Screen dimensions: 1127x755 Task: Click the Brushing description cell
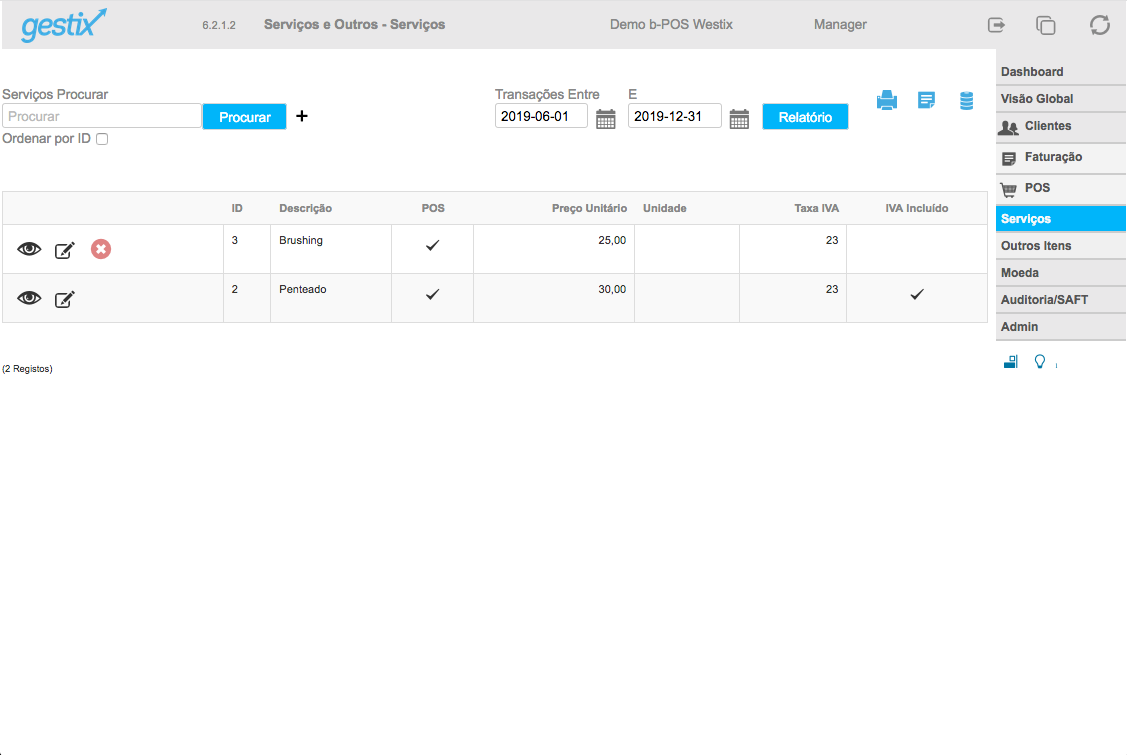click(331, 249)
